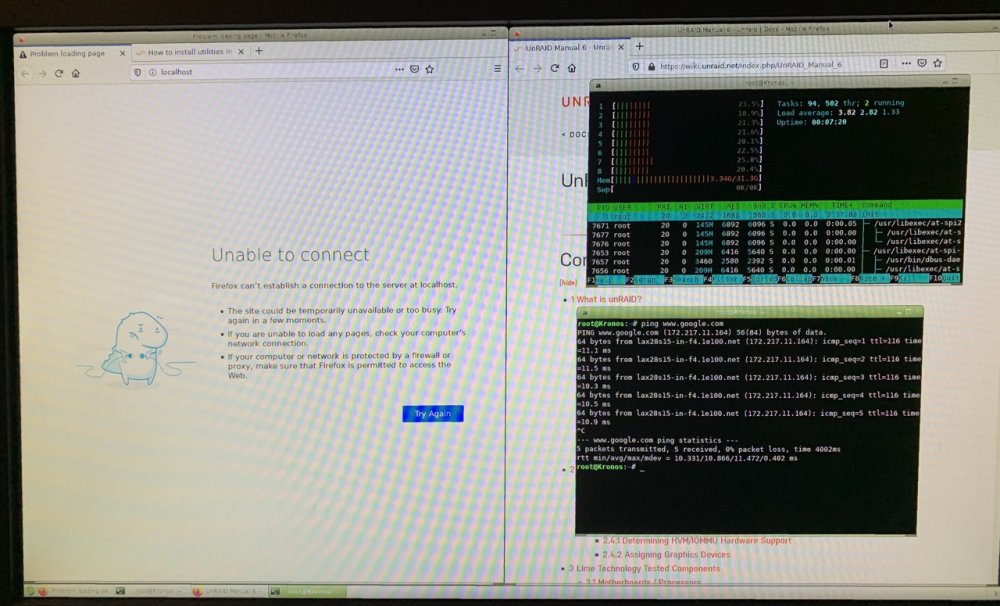The height and width of the screenshot is (606, 1000).
Task: Click the Load average reading in htop
Action: pos(838,112)
